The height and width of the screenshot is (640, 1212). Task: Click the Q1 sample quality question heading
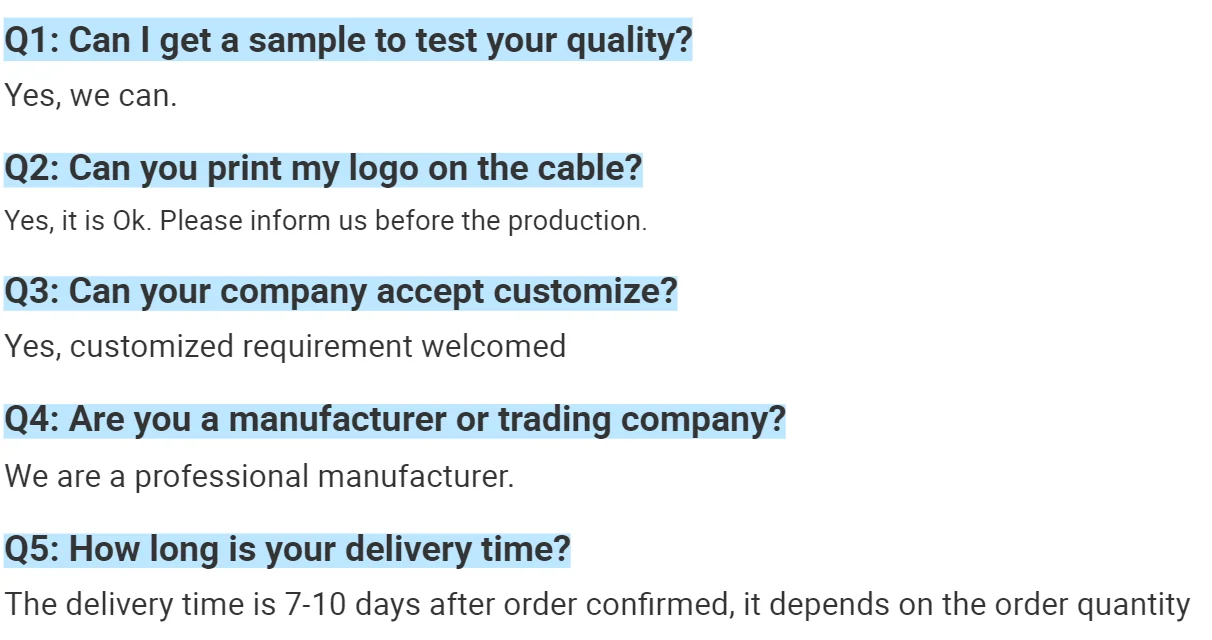pos(348,41)
